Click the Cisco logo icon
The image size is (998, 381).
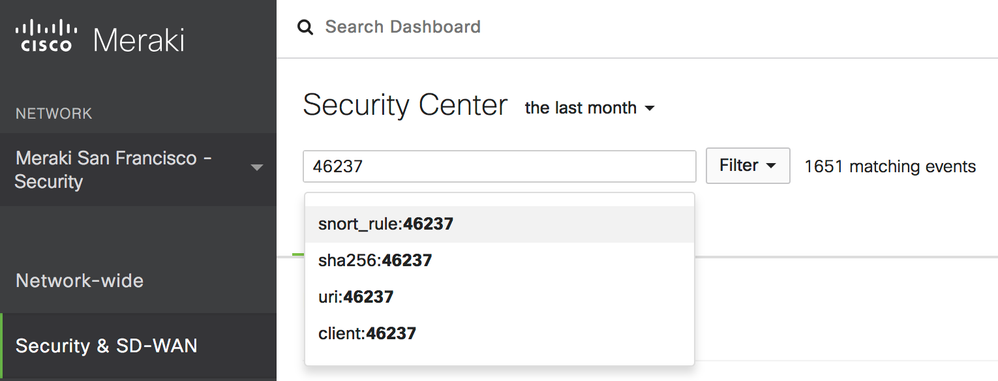point(46,36)
